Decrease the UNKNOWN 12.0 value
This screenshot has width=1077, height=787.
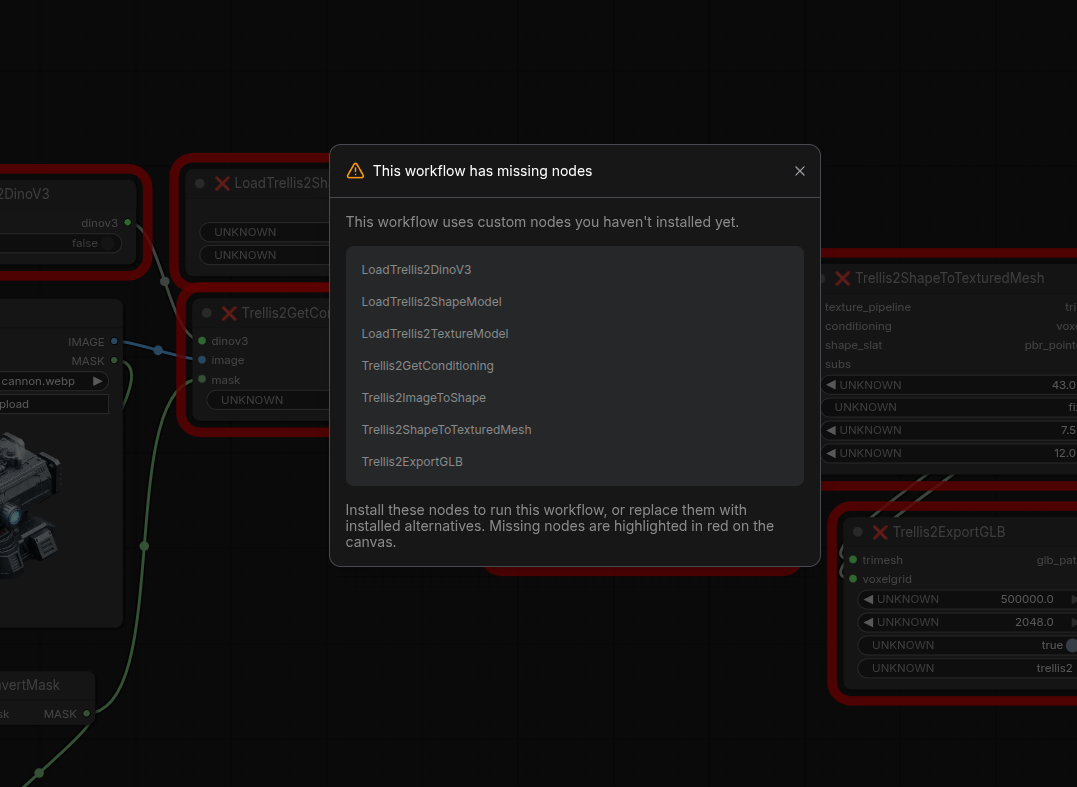pyautogui.click(x=831, y=453)
